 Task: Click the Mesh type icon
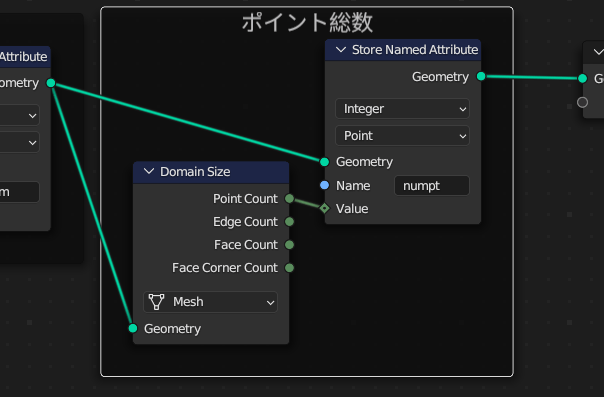pyautogui.click(x=156, y=302)
